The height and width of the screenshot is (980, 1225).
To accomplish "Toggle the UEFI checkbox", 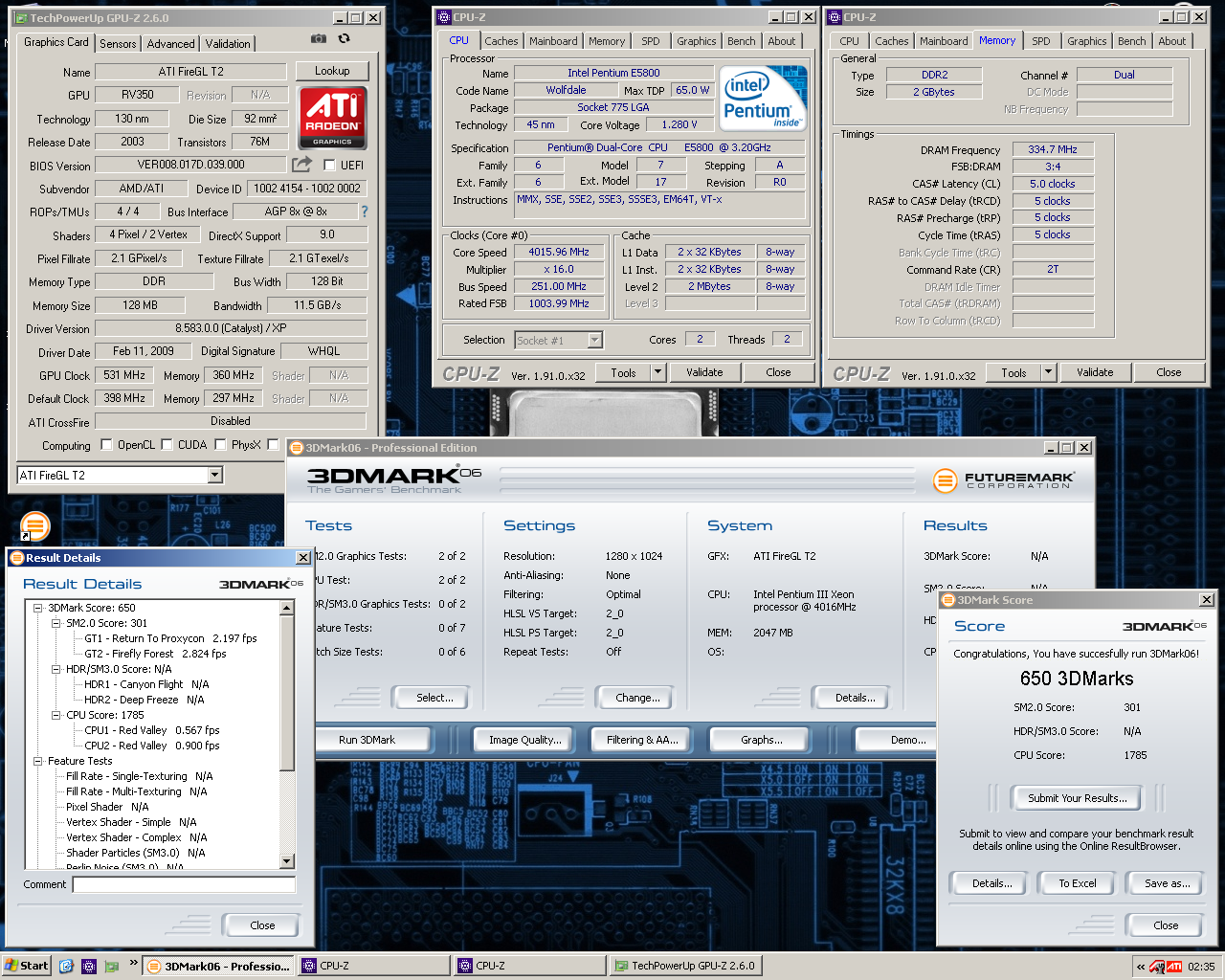I will click(330, 165).
